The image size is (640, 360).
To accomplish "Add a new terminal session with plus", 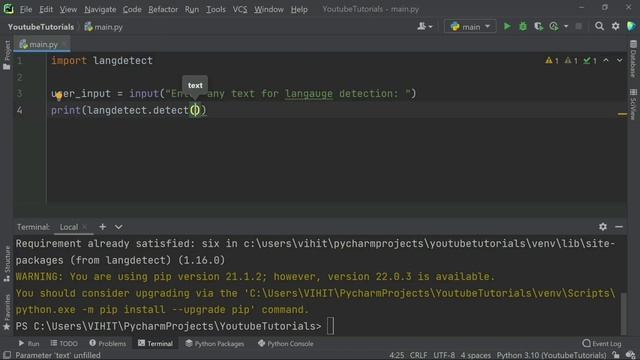I will point(102,227).
